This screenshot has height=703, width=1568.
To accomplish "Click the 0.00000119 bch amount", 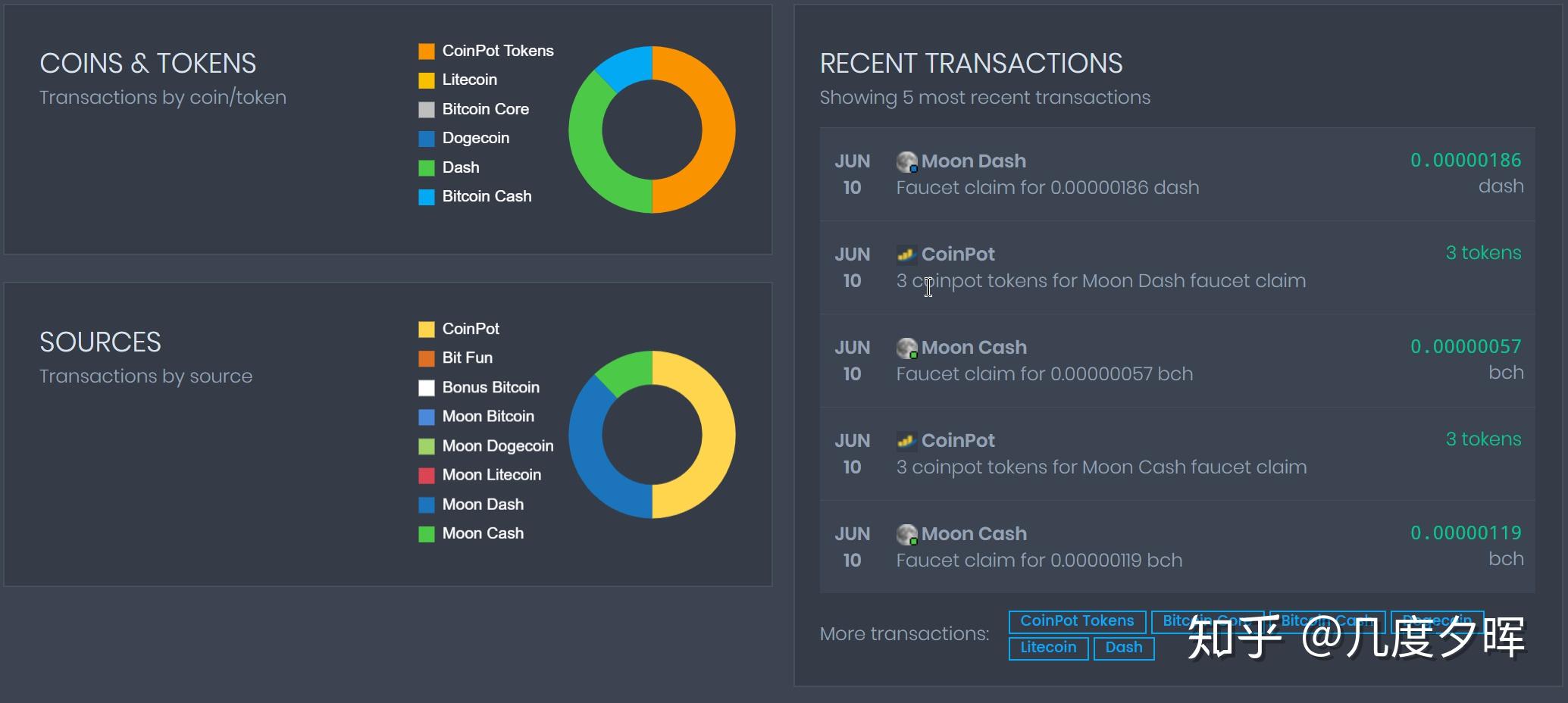I will coord(1466,533).
